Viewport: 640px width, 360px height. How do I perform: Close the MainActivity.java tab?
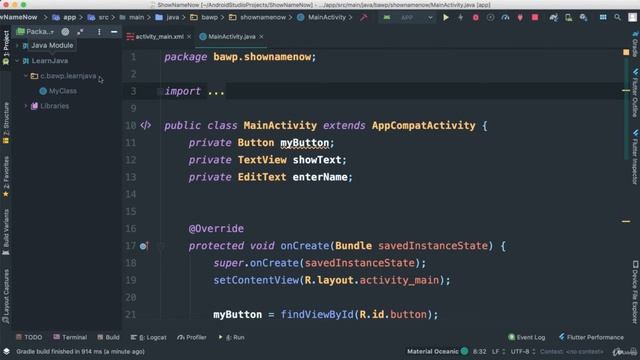(x=261, y=37)
